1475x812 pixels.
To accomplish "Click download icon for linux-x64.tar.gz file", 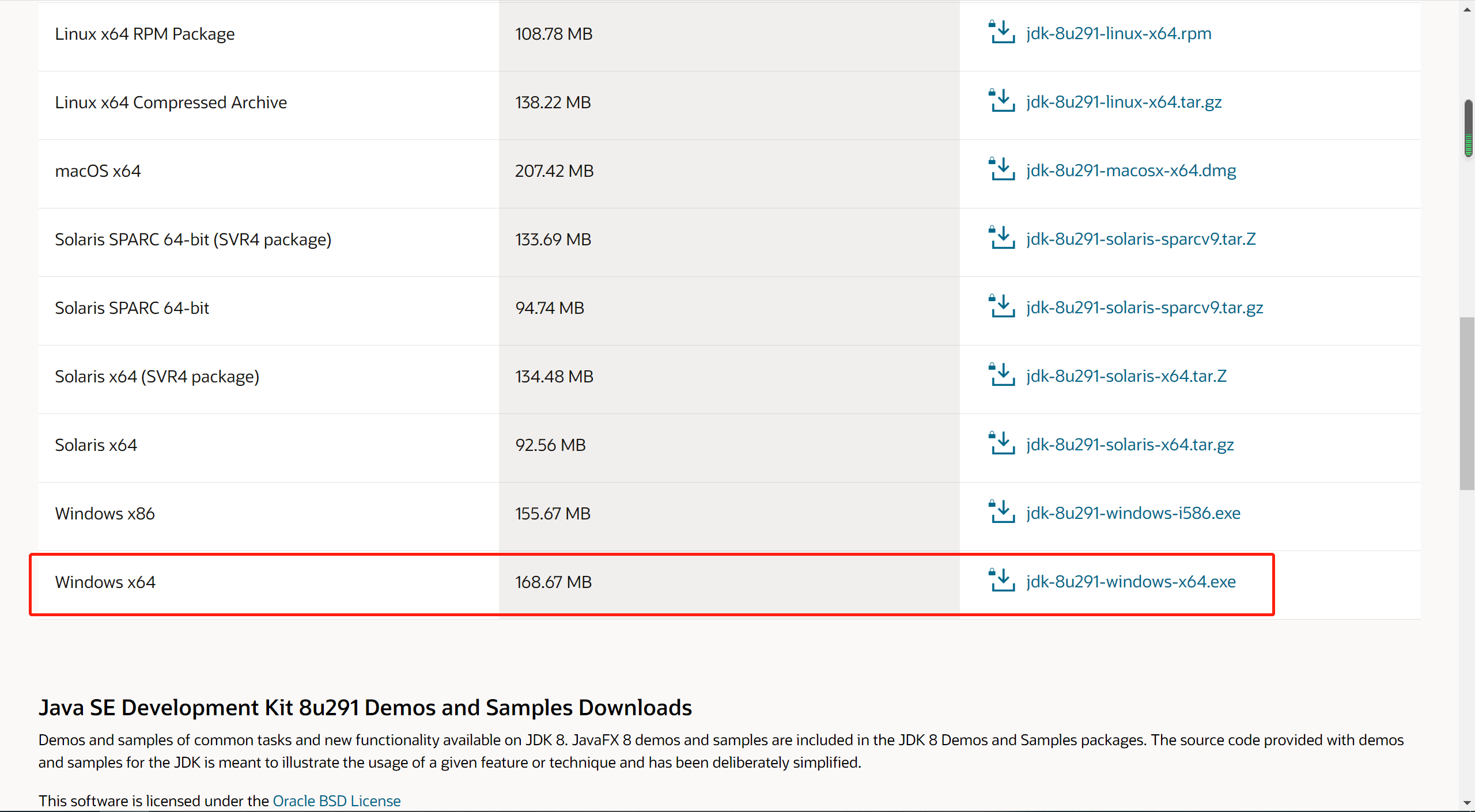I will point(1001,101).
